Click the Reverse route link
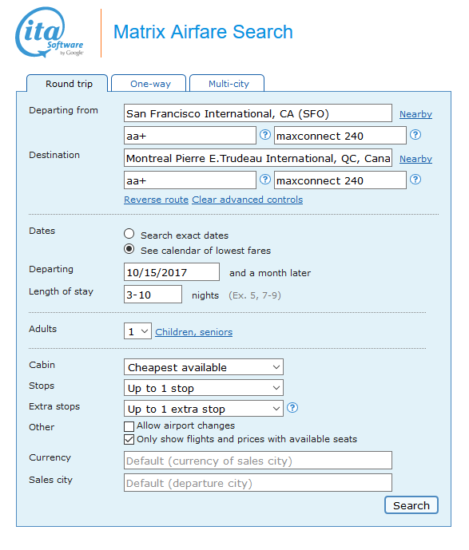Image resolution: width=469 pixels, height=550 pixels. (x=156, y=200)
